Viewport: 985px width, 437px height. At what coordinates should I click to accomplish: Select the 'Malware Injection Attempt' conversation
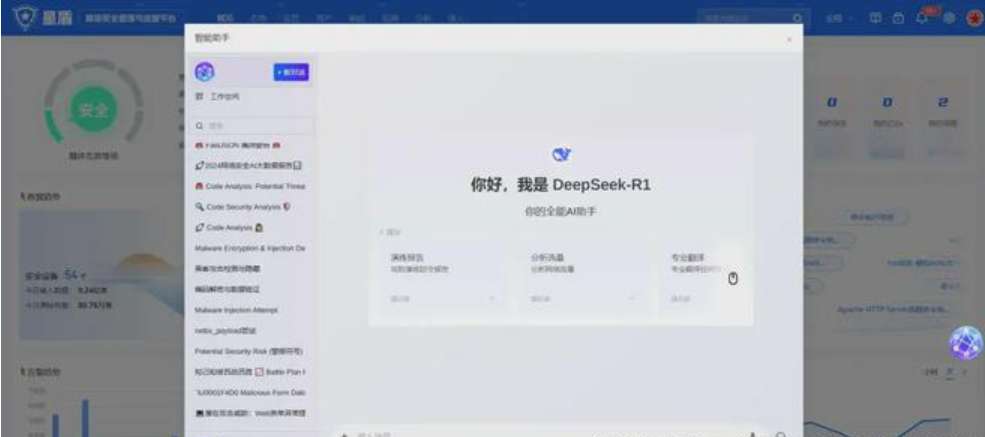(236, 310)
